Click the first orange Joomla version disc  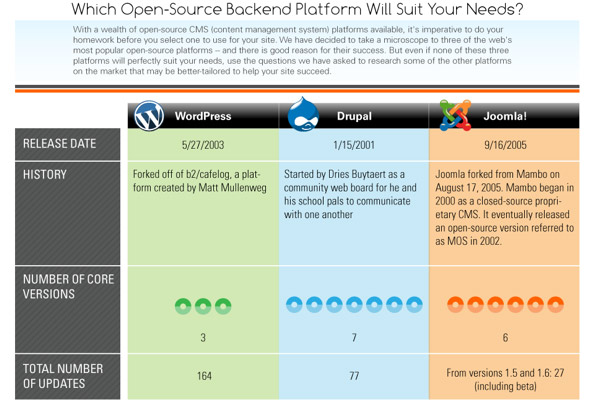[455, 304]
